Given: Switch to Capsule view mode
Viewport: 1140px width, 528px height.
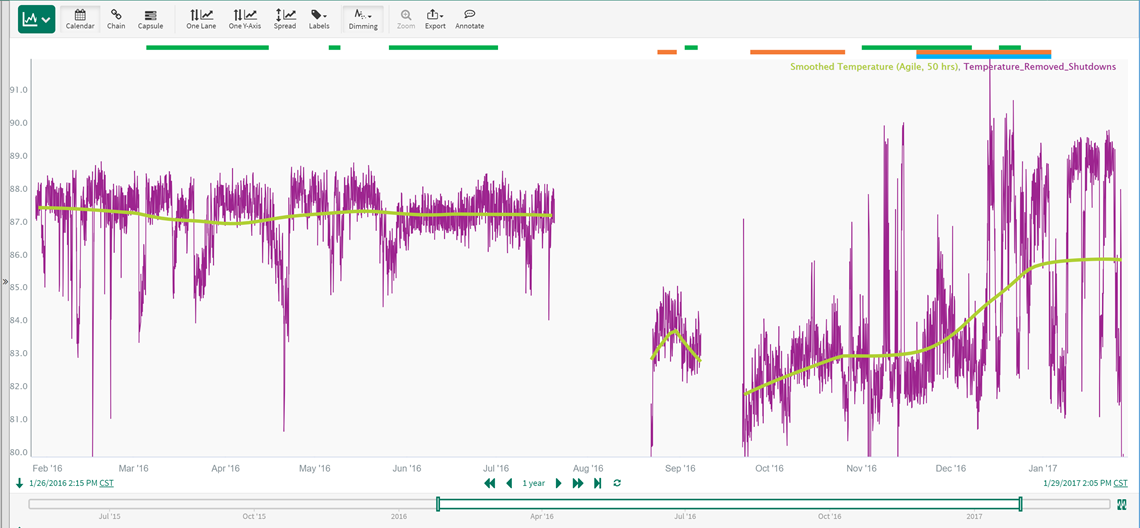Looking at the screenshot, I should 150,19.
